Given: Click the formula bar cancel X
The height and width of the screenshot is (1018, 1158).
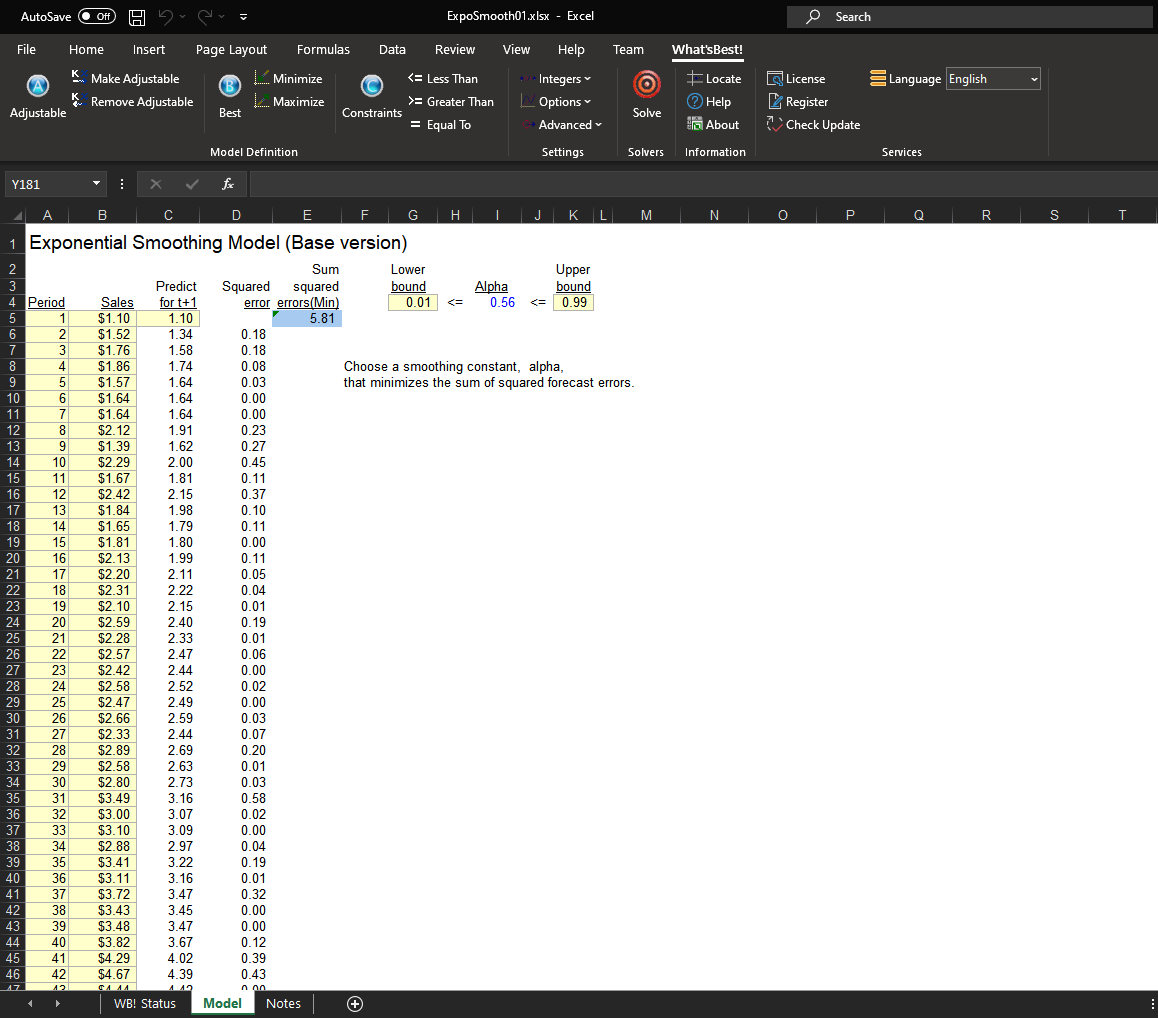Looking at the screenshot, I should [156, 184].
